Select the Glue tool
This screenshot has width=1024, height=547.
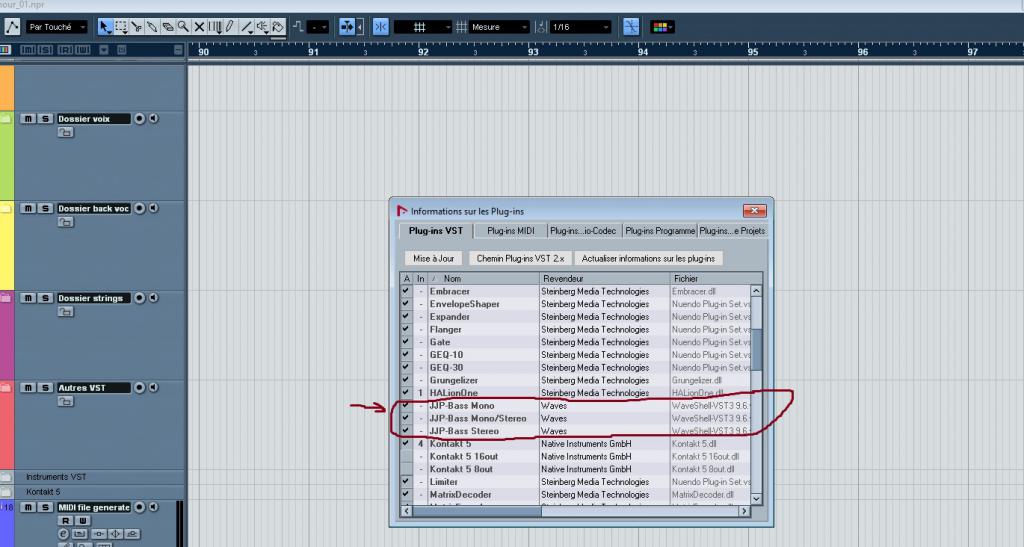(x=152, y=27)
